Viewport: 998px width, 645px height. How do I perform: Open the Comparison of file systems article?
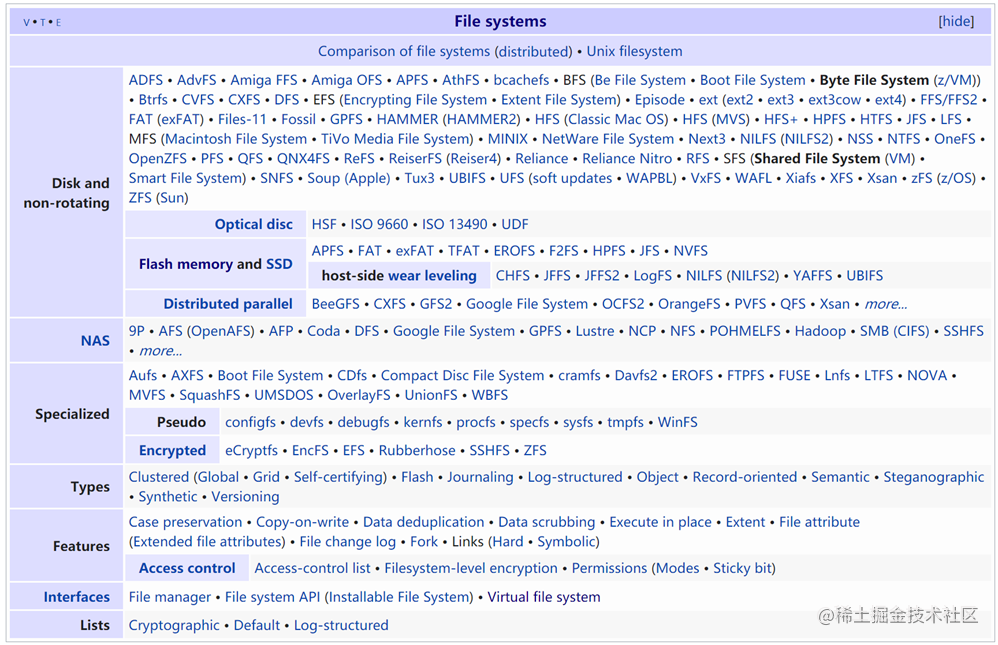404,50
